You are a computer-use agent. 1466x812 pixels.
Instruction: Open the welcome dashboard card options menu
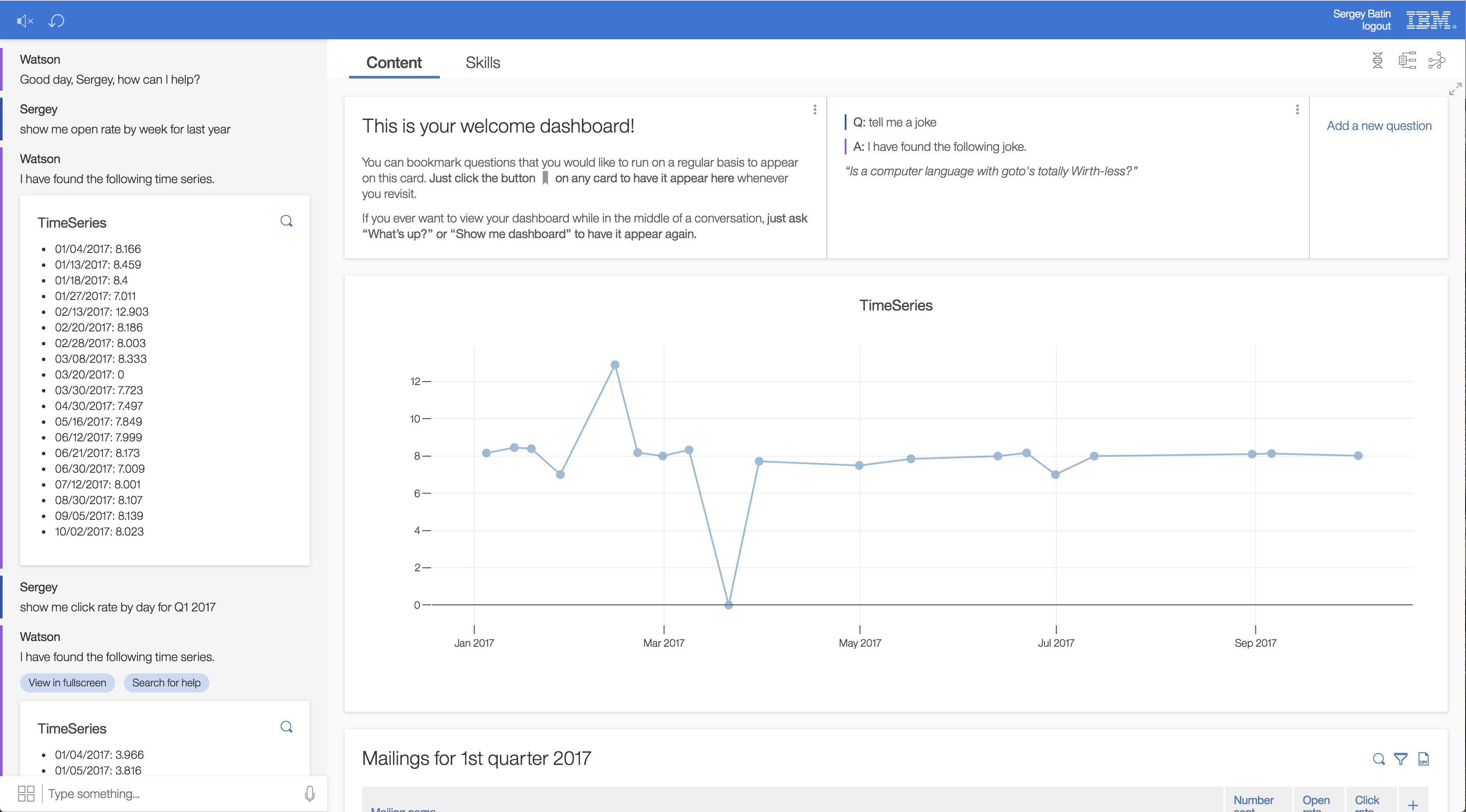click(815, 110)
